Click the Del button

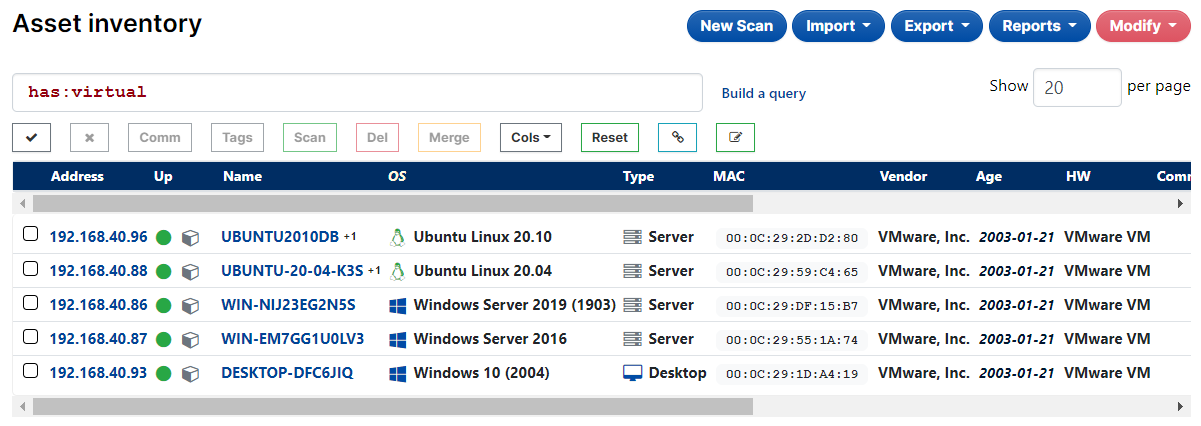[377, 138]
